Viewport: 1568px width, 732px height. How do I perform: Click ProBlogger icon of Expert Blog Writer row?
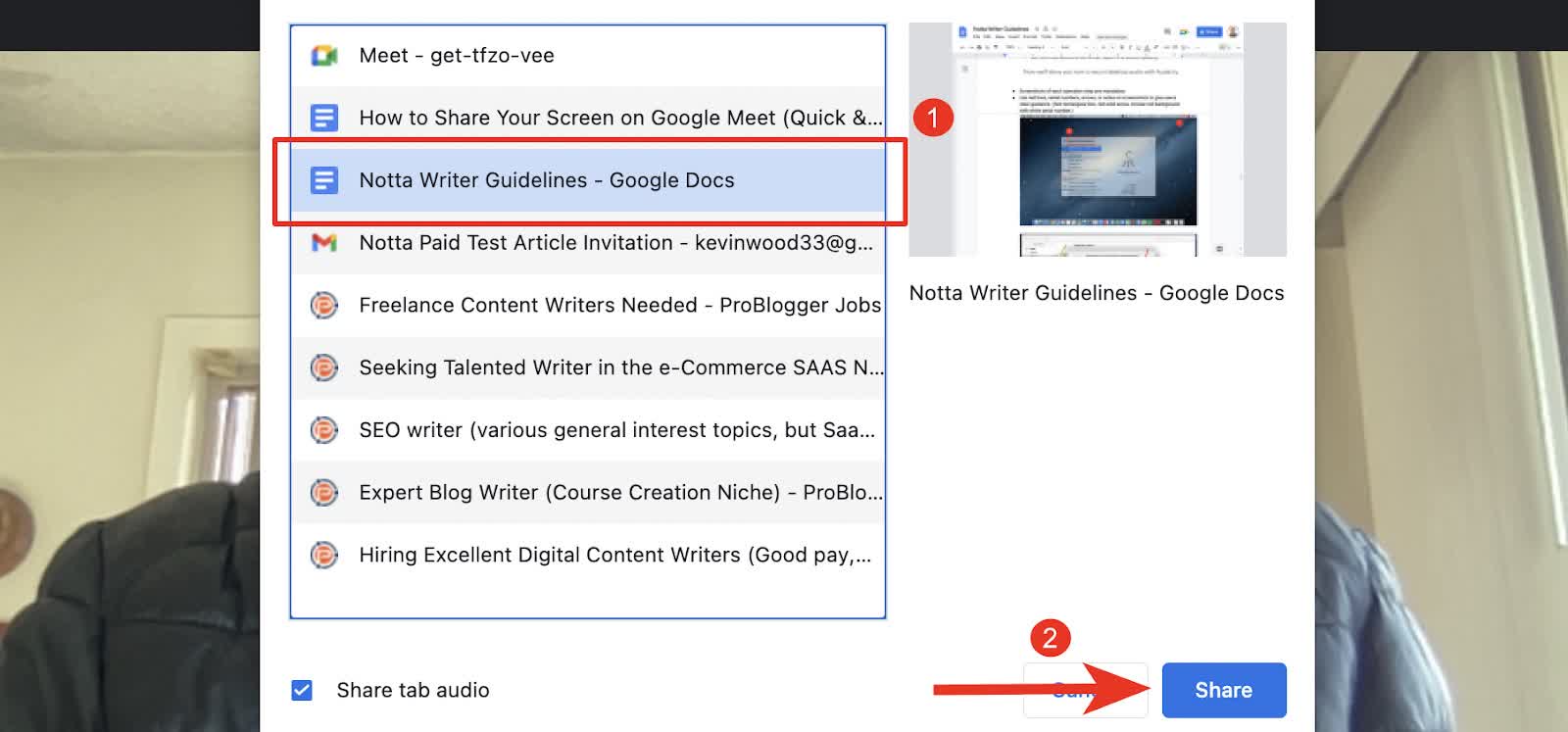pyautogui.click(x=323, y=492)
